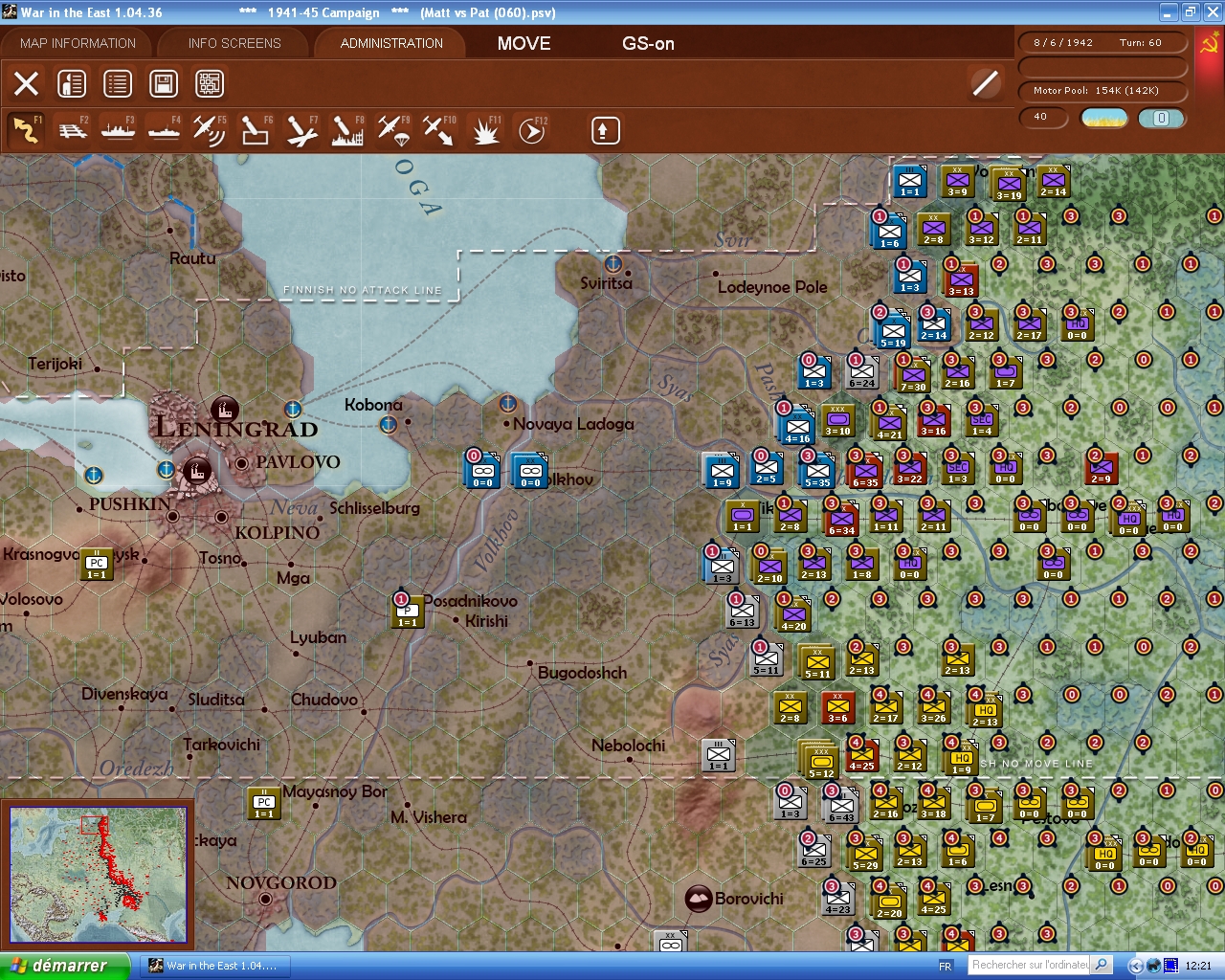Screen dimensions: 1225x980
Task: Click the port anchor at Sviritsa
Action: [x=613, y=263]
